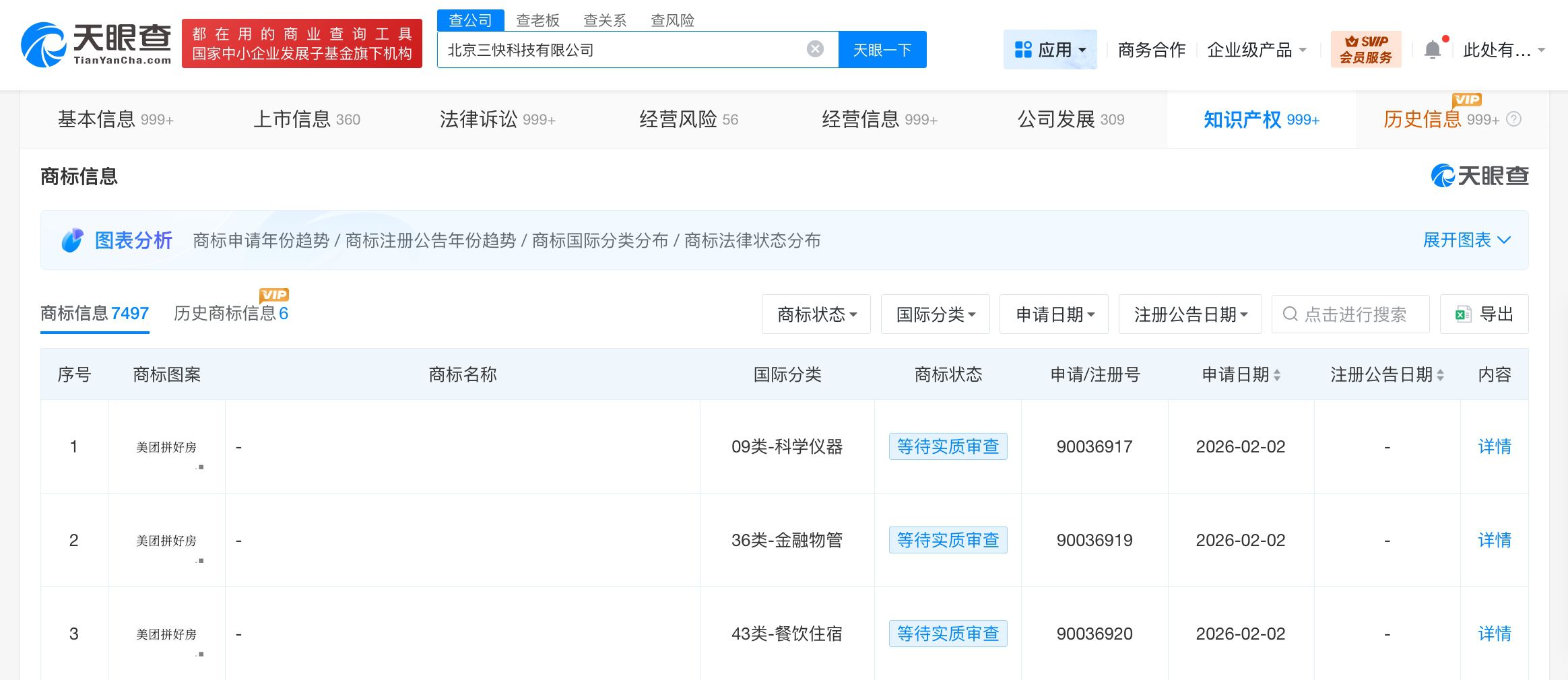Clear the search box with X icon
The image size is (1568, 680).
coord(815,49)
